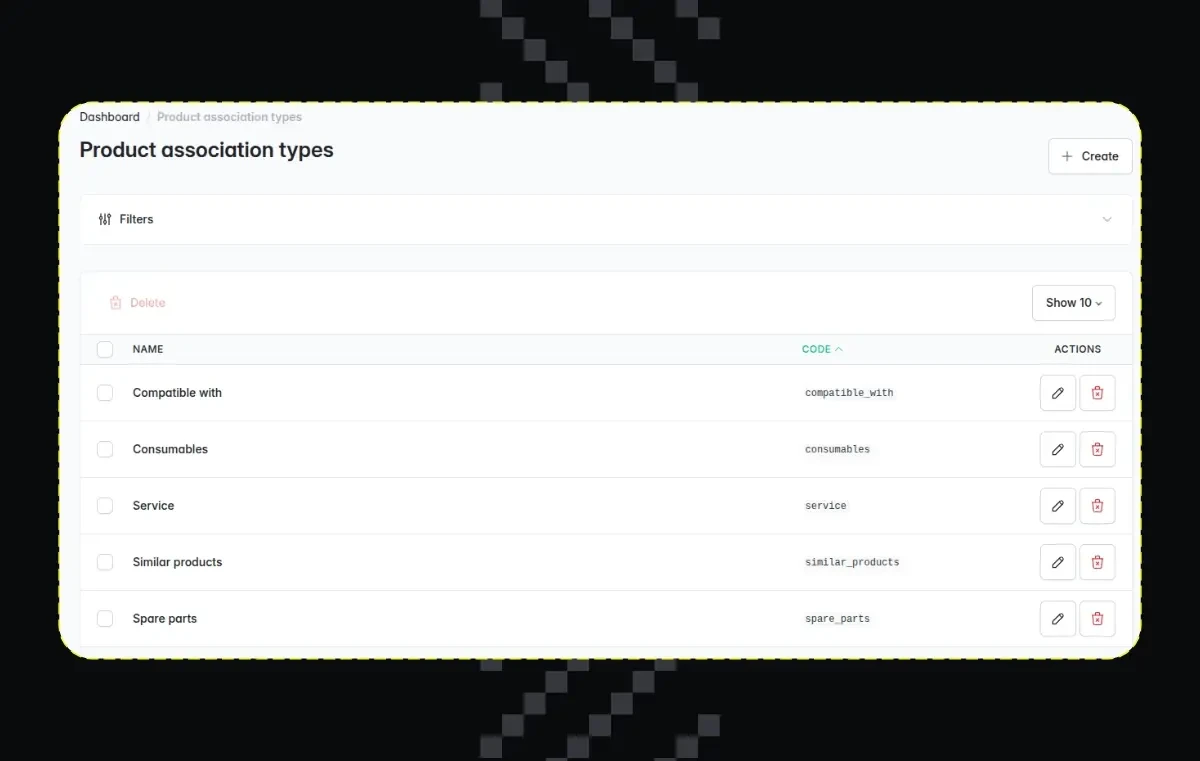Select the similar_products code text
This screenshot has height=761, width=1200.
pyautogui.click(x=852, y=562)
